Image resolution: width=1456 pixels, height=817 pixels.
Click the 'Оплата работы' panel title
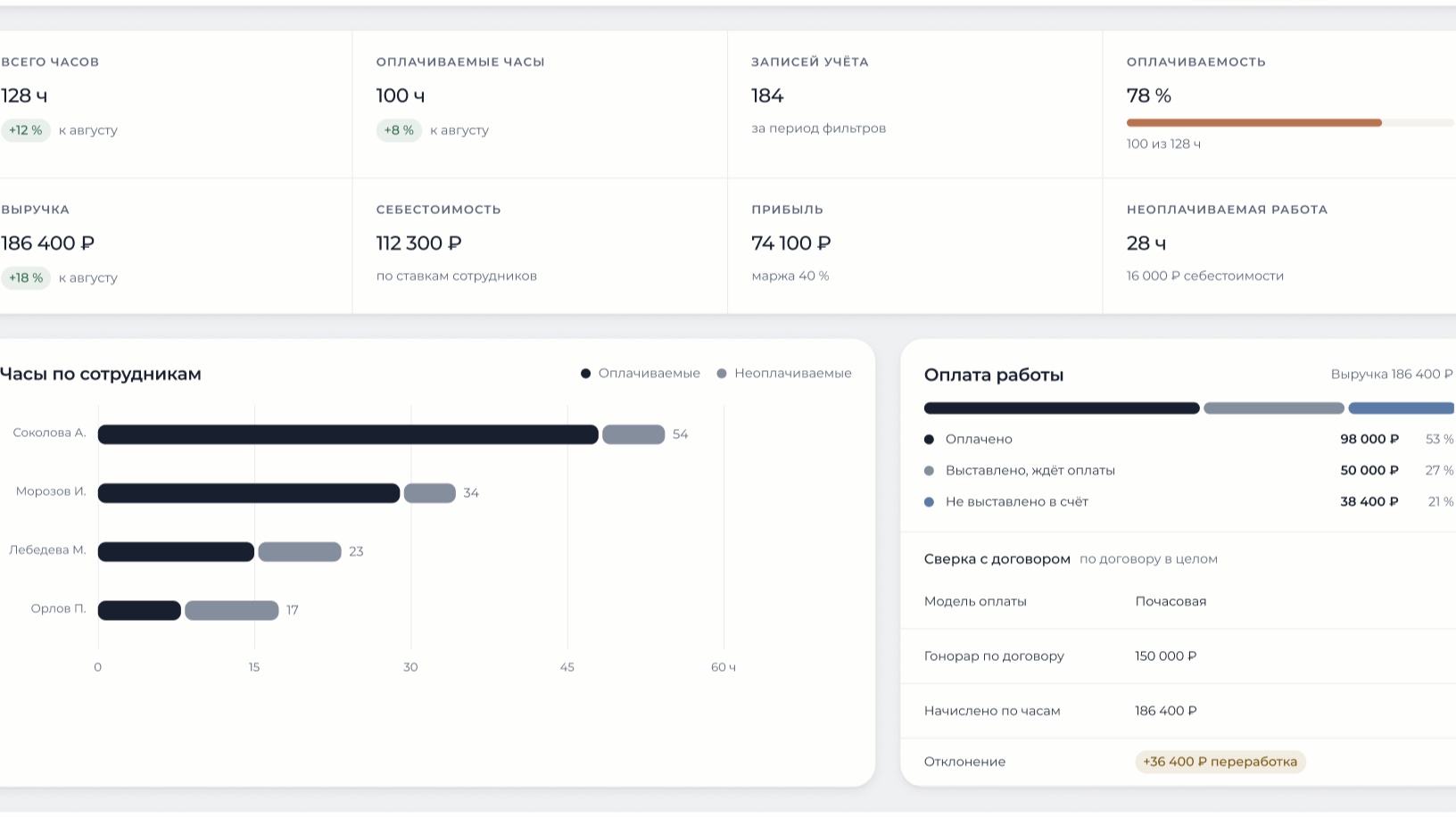coord(994,375)
